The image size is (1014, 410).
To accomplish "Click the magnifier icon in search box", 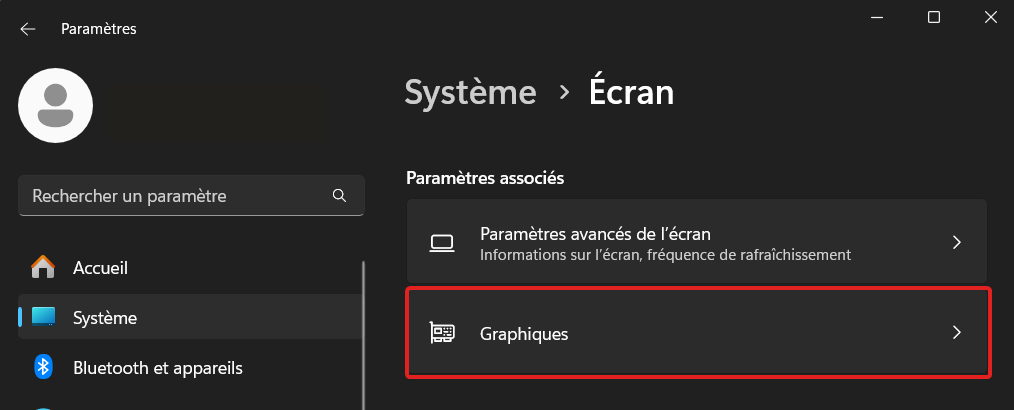I will (x=339, y=195).
